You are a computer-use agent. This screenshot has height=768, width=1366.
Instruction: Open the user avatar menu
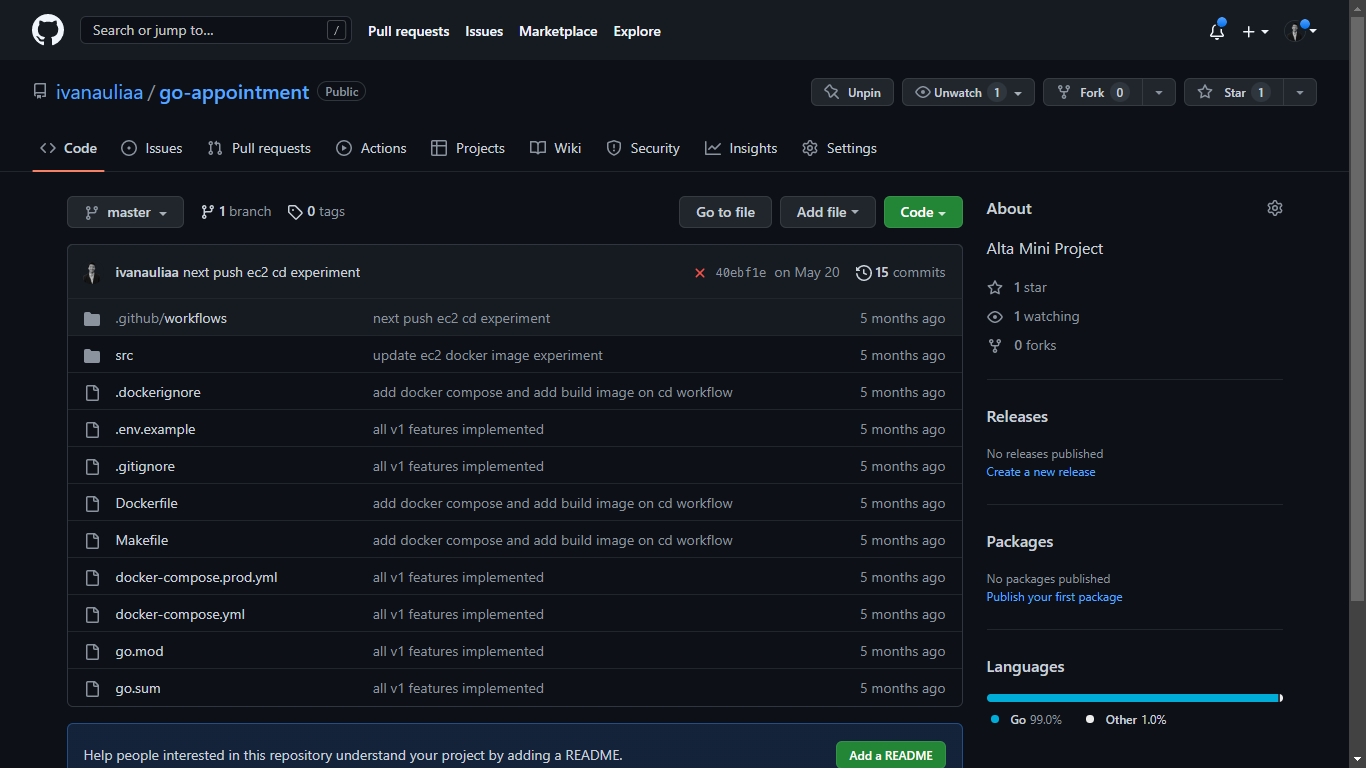pyautogui.click(x=1300, y=31)
